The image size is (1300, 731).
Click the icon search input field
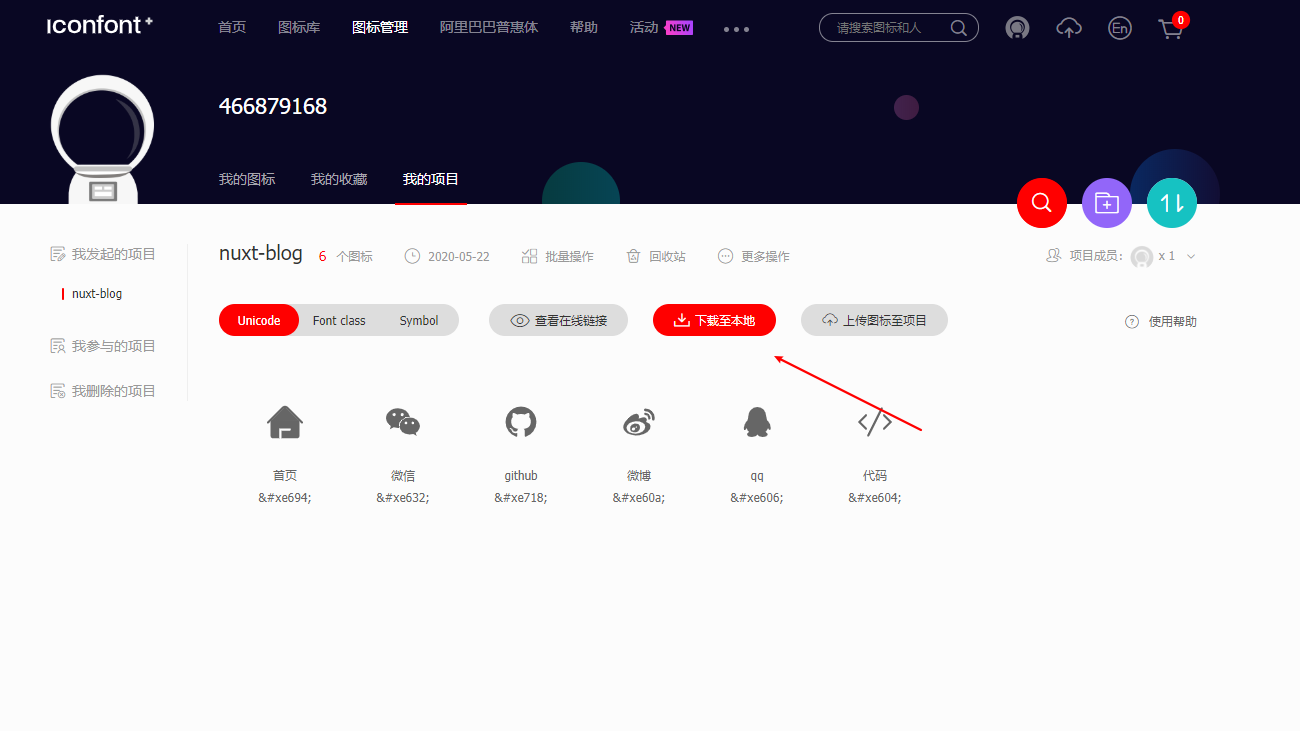coord(890,28)
